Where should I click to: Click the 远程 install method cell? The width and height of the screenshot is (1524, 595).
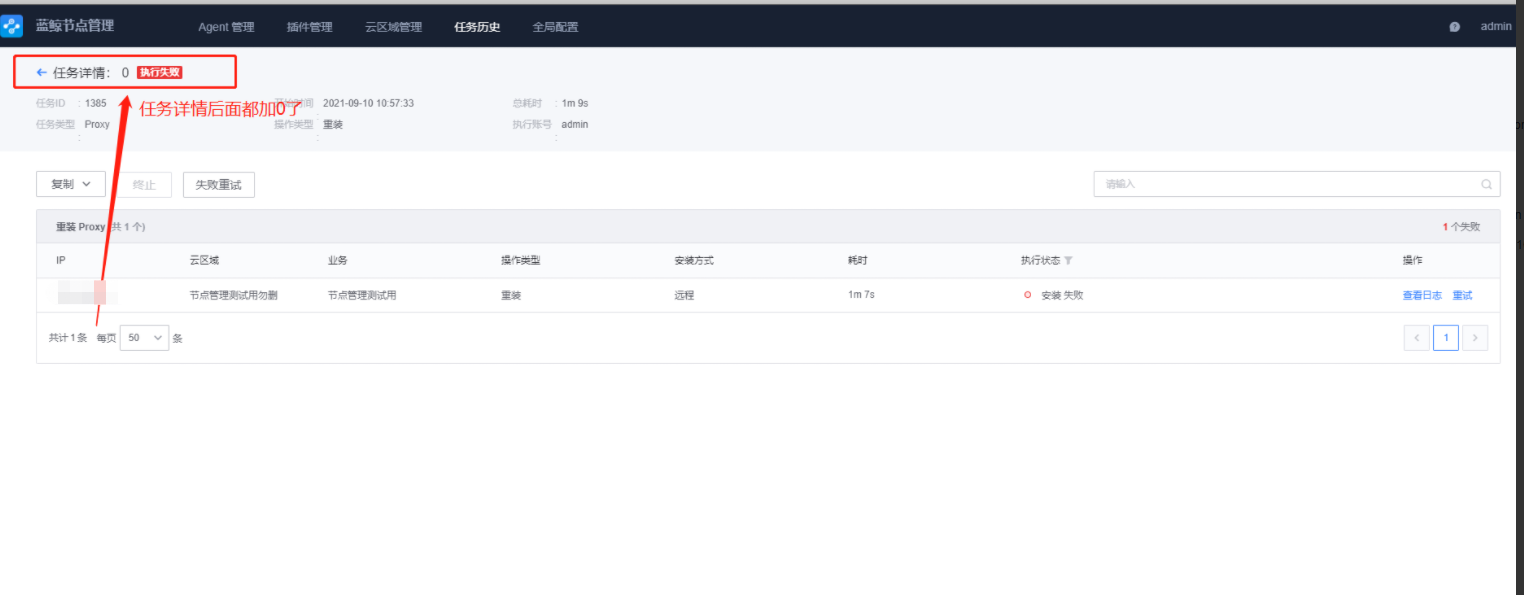(x=684, y=296)
